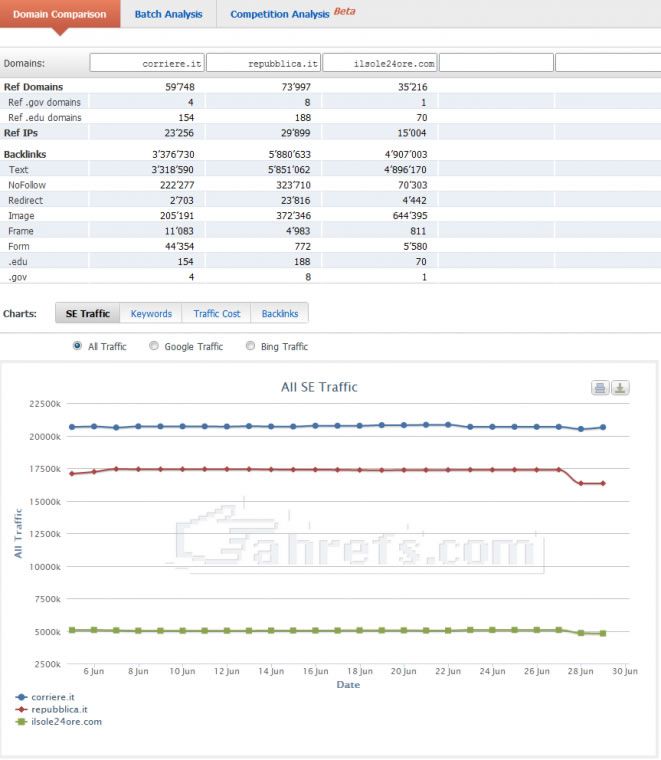Image resolution: width=661 pixels, height=760 pixels.
Task: Focus the ilsole24ore.com domain field
Action: [x=380, y=63]
